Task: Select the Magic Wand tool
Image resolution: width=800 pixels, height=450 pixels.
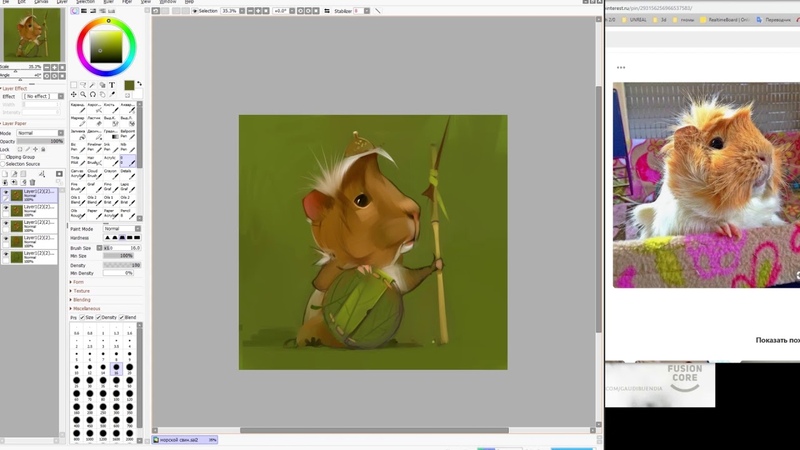Action: (93, 85)
